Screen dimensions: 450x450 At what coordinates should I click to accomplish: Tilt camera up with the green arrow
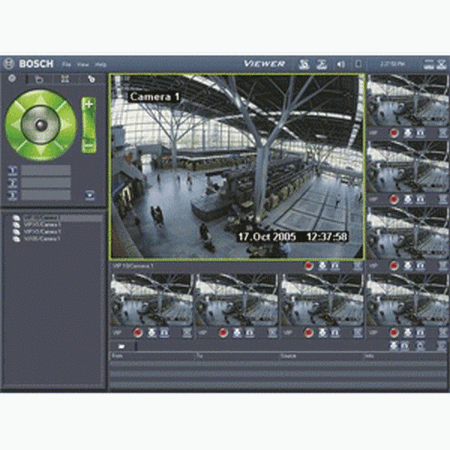click(41, 98)
